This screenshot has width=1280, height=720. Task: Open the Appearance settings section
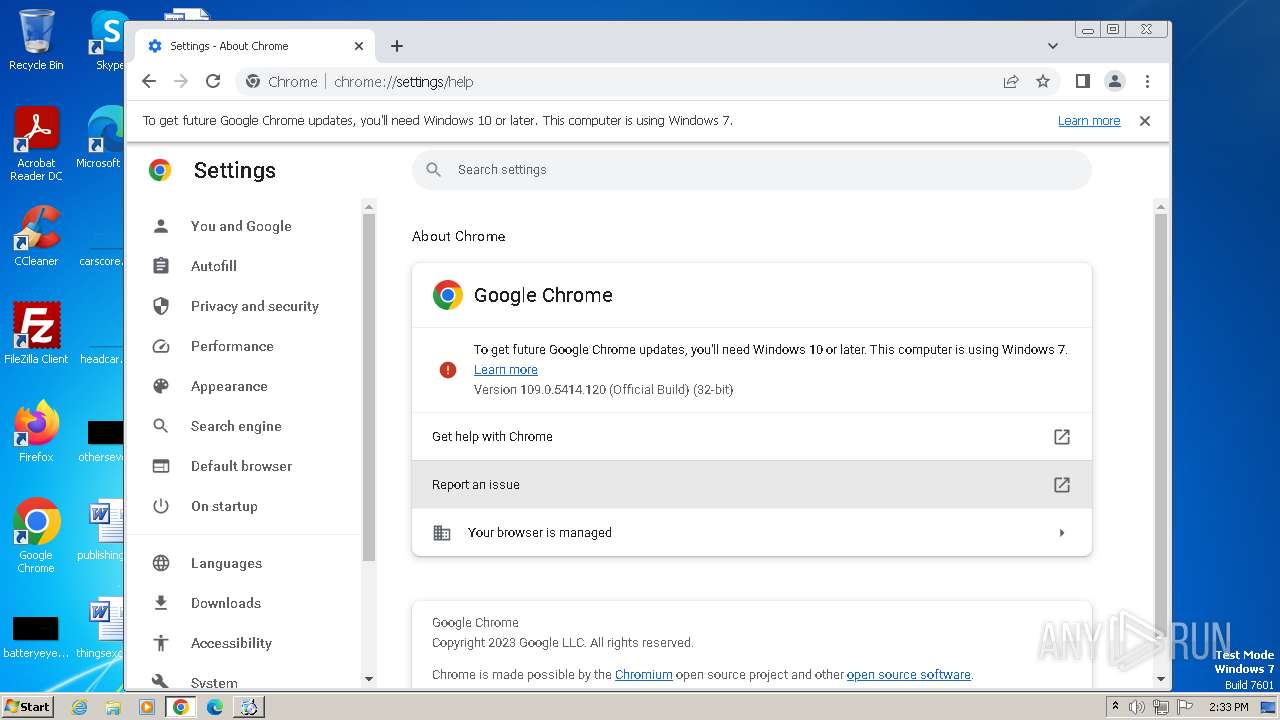pyautogui.click(x=229, y=386)
